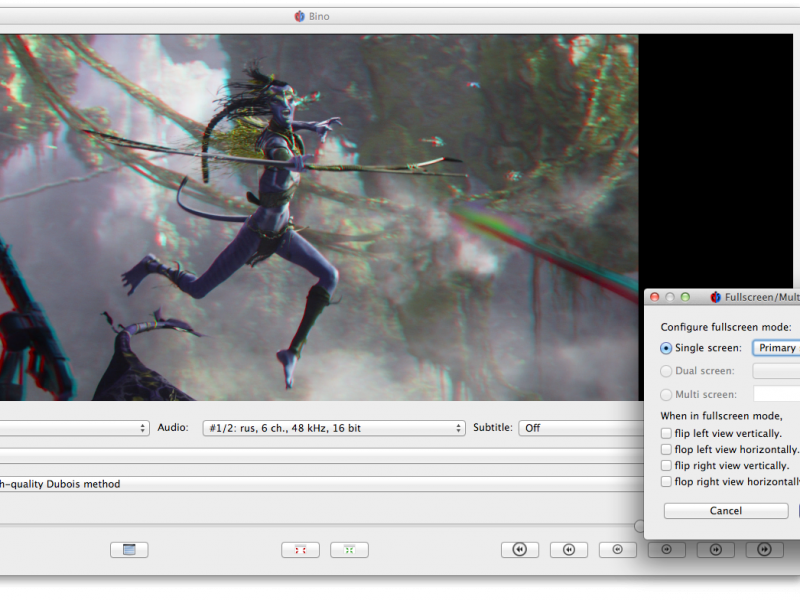
Task: Click the fullscreen window icon button
Action: click(129, 549)
